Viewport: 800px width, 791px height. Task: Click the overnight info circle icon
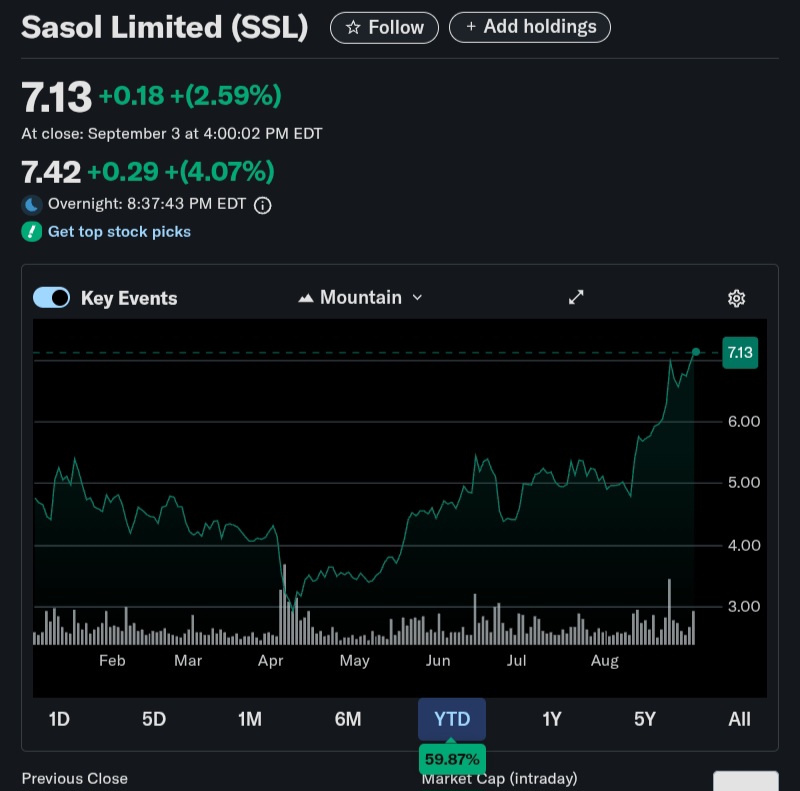[x=263, y=205]
